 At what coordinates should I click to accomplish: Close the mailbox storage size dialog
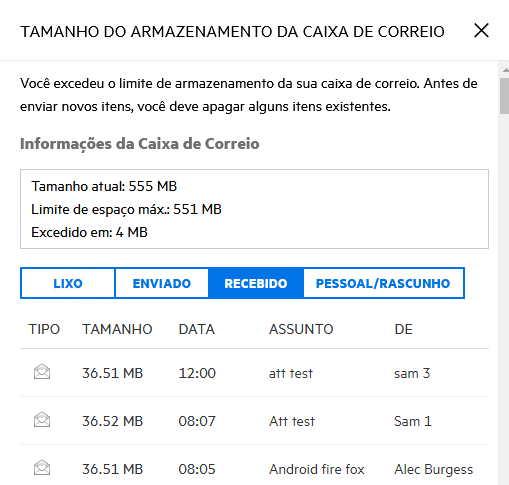tap(481, 31)
